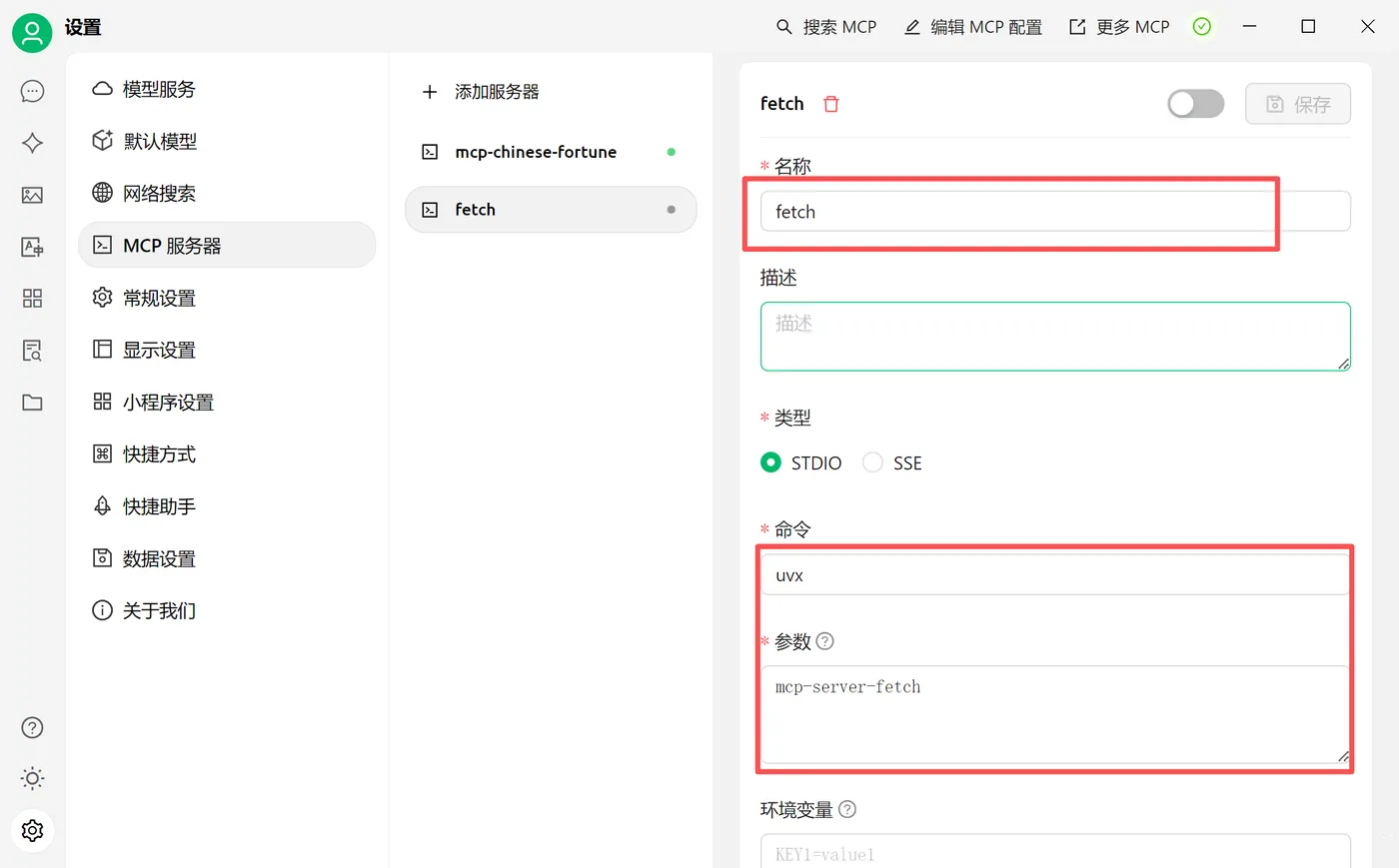Open the image painting tool in sidebar
Screen dimensions: 1399x868
pyautogui.click(x=31, y=195)
